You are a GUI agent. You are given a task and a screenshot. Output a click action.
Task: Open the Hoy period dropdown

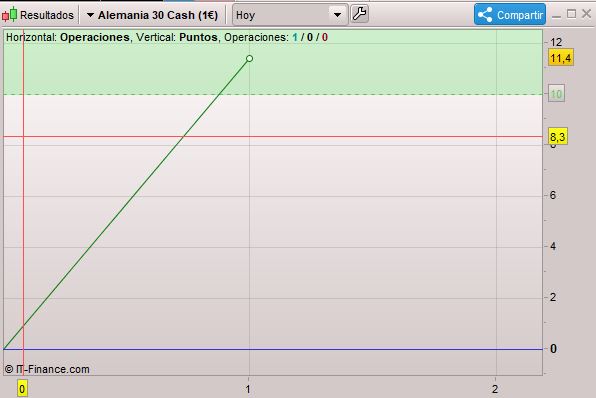click(290, 15)
